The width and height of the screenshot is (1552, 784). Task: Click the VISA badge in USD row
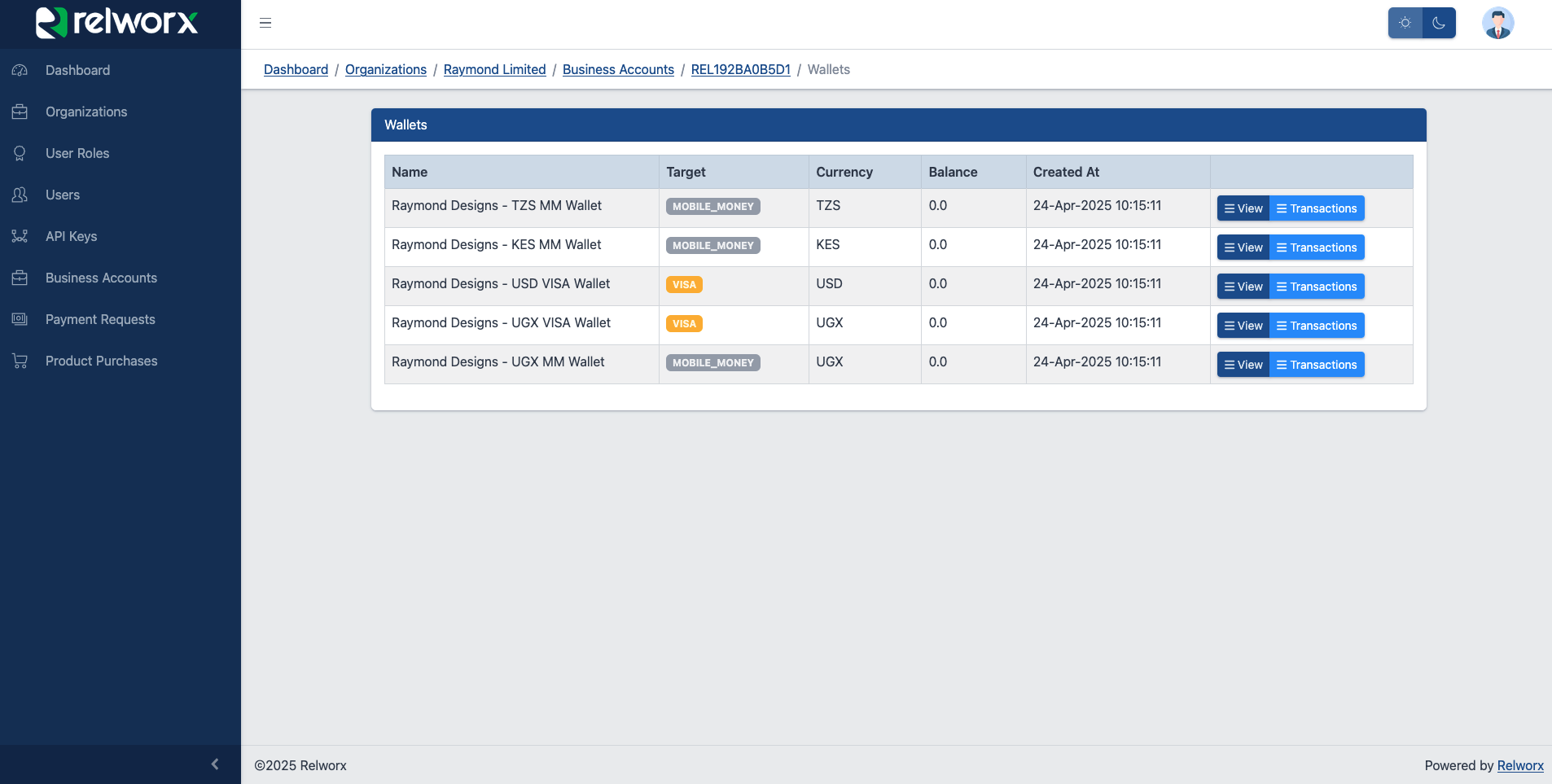pos(684,285)
